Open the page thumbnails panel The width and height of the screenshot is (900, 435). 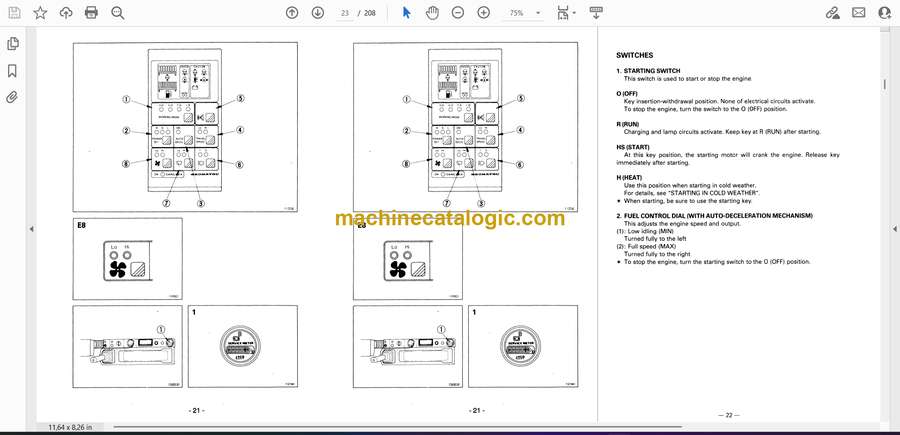click(13, 44)
